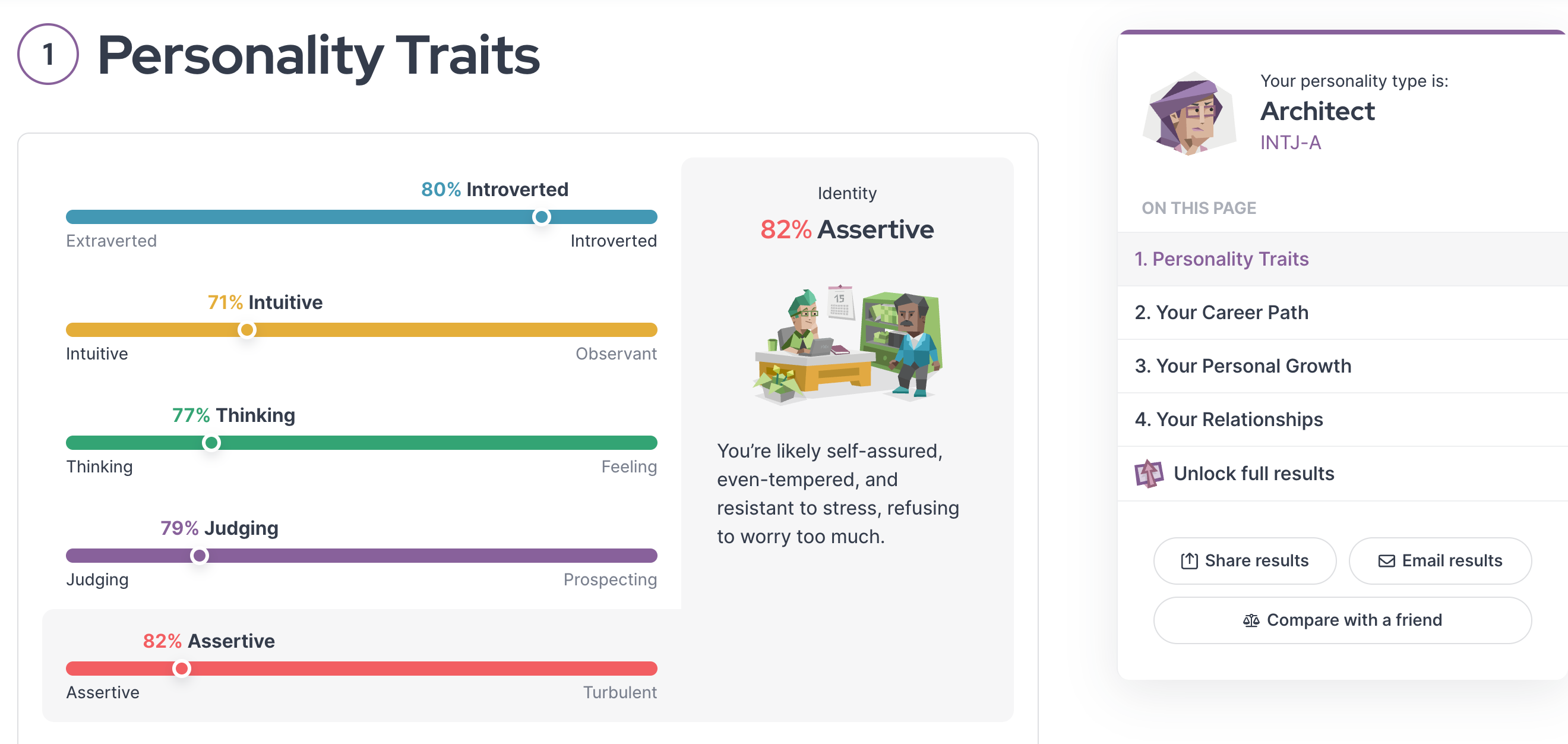Click the green Thinking slider knob
Viewport: 1568px width, 744px height.
pyautogui.click(x=211, y=443)
